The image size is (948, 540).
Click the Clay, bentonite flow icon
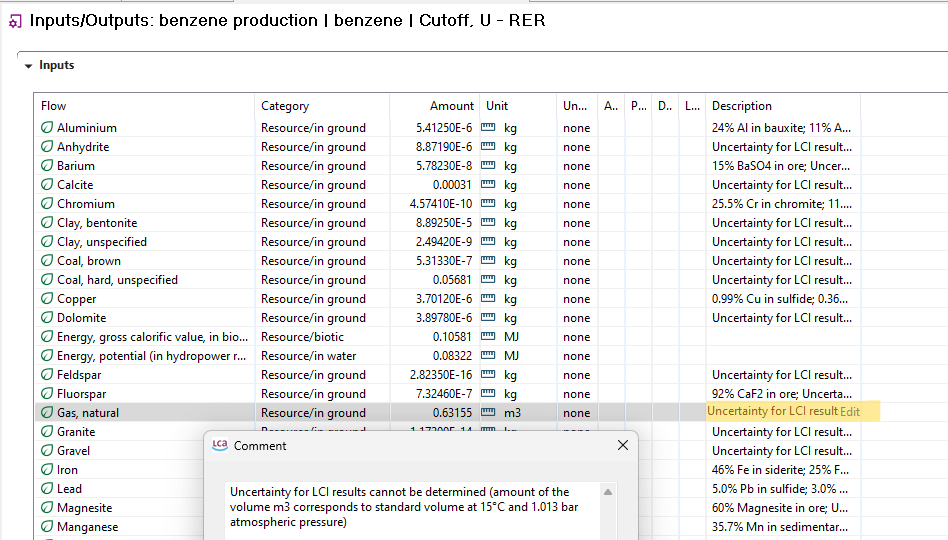[x=47, y=223]
